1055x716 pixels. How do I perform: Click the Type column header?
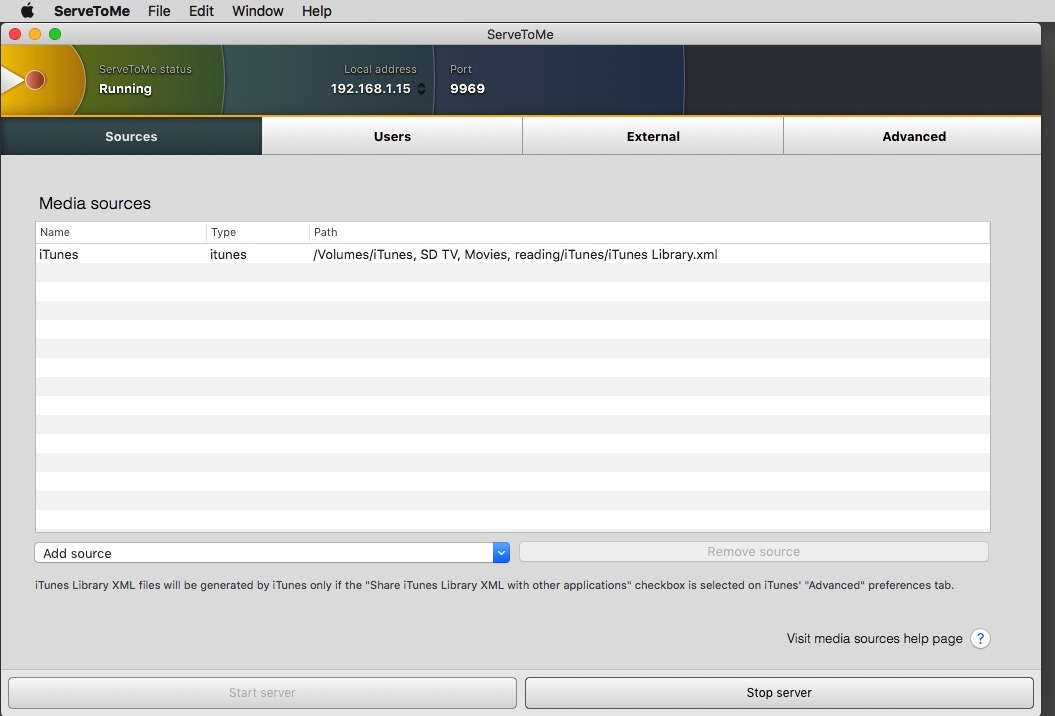[258, 232]
